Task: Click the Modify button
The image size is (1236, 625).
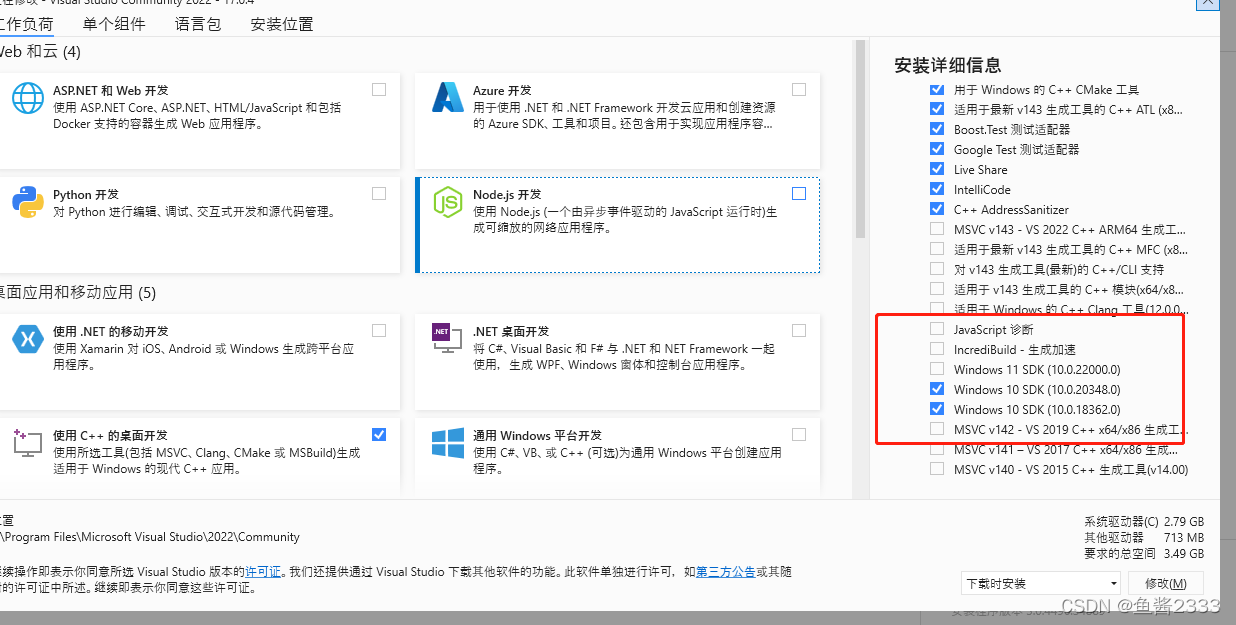Action: tap(1166, 583)
